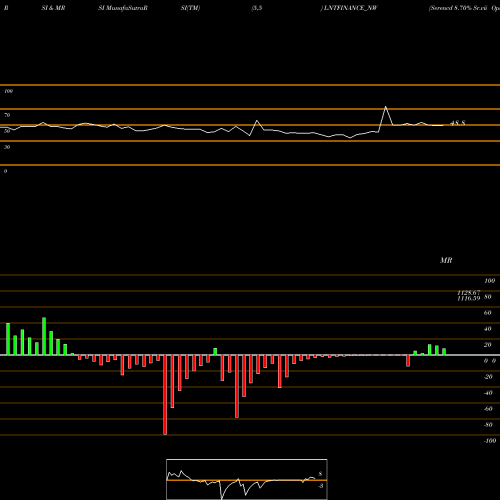Click the 'SI(TM)' header text
Image resolution: width=500 pixels, height=500 pixels.
click(x=190, y=8)
